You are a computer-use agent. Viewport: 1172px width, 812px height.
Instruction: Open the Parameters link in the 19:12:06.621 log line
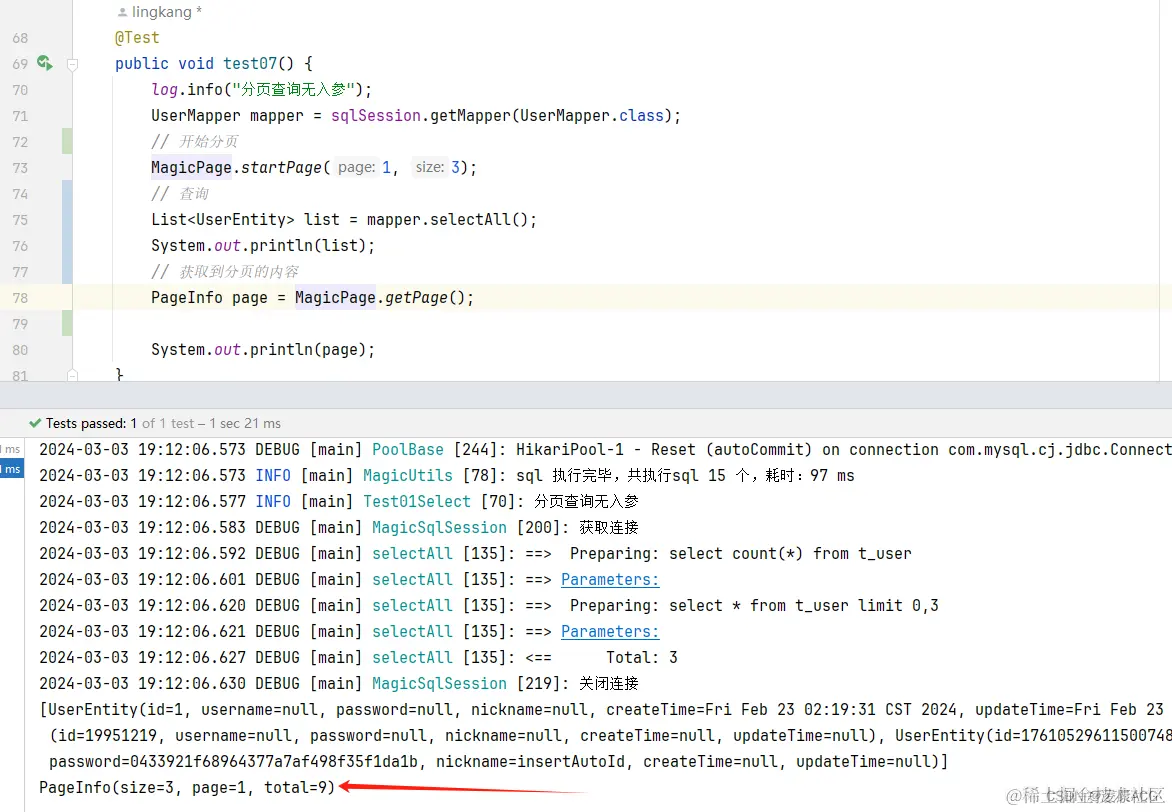(610, 632)
